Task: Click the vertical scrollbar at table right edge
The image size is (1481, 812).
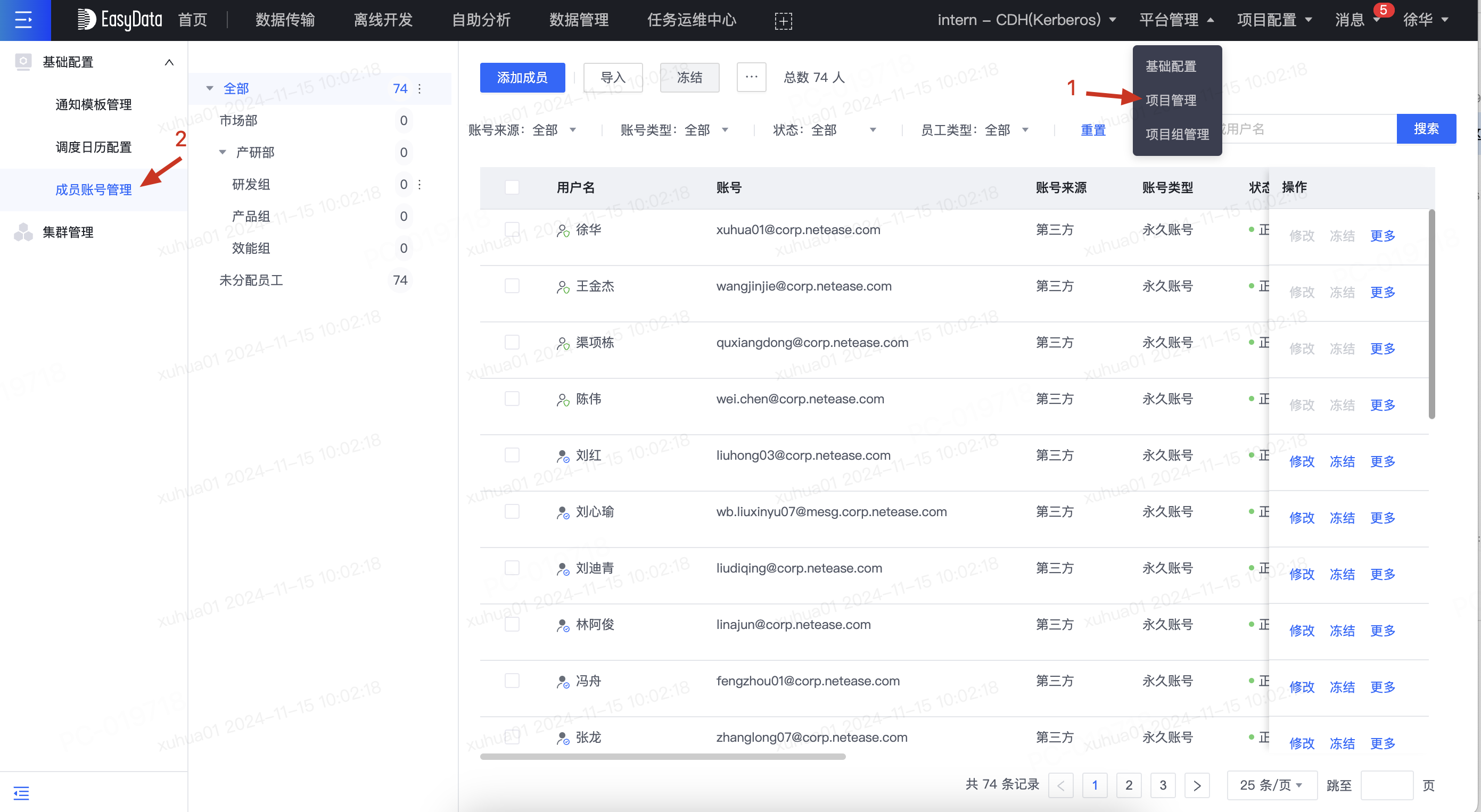Action: (x=1431, y=313)
